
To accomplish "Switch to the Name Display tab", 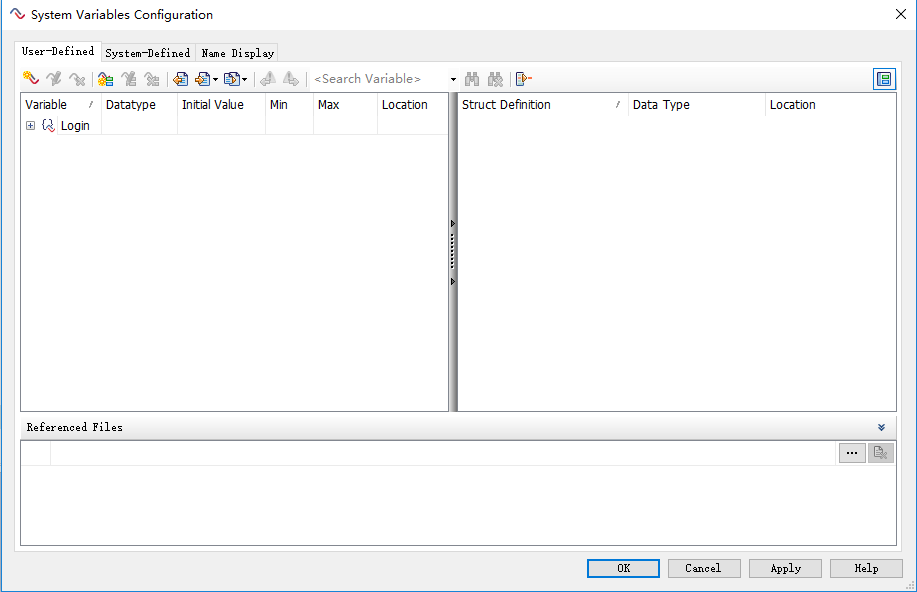I will pos(237,53).
